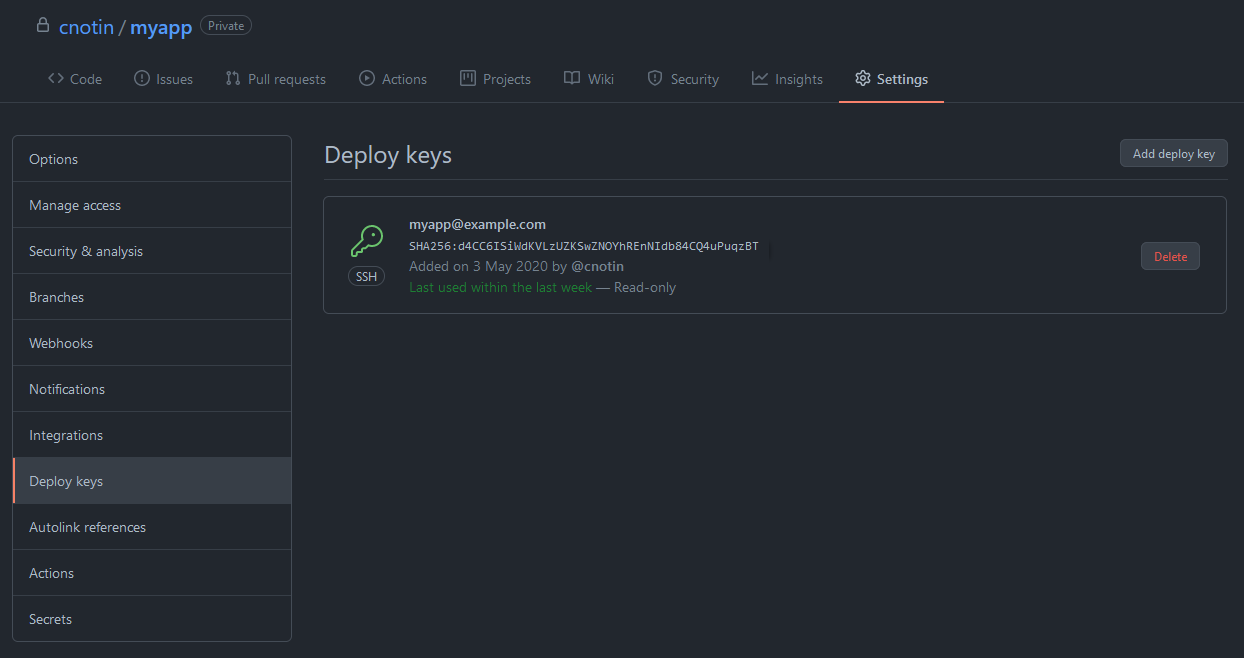Go to the Pull requests tab

click(276, 79)
